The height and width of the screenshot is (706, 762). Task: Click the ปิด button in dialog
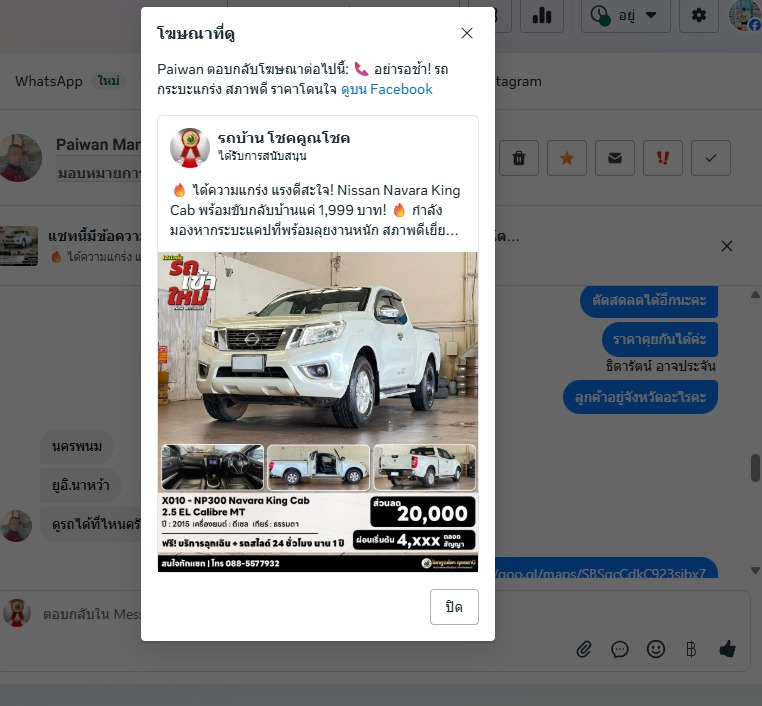point(454,607)
